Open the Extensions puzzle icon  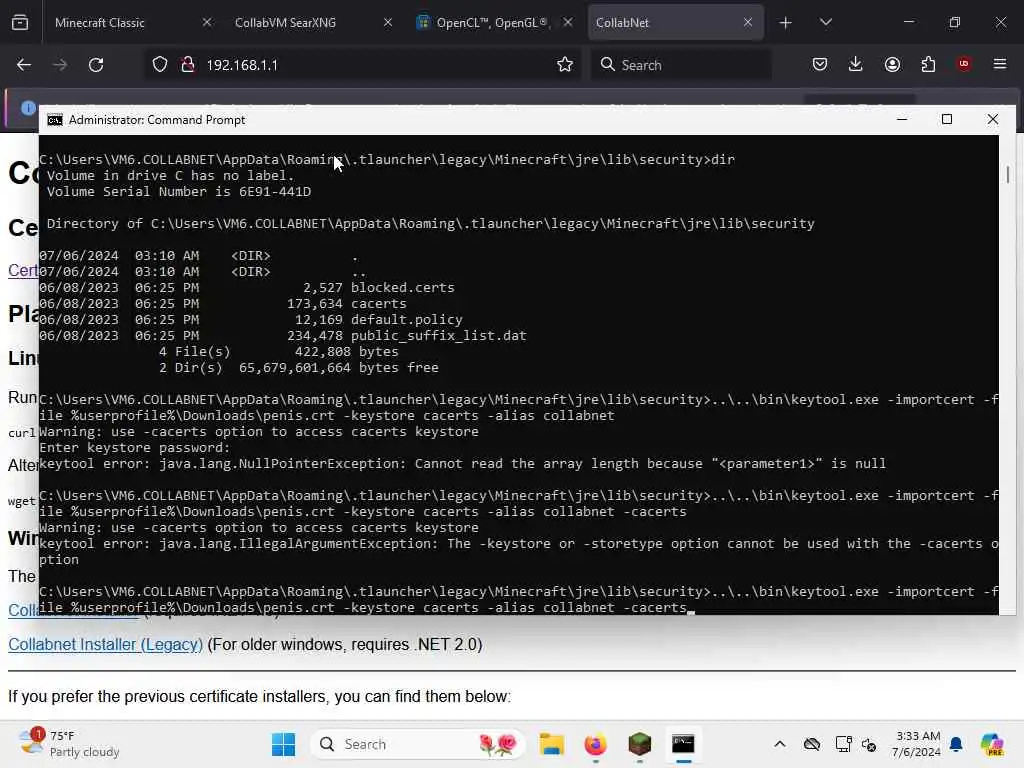pyautogui.click(x=928, y=64)
